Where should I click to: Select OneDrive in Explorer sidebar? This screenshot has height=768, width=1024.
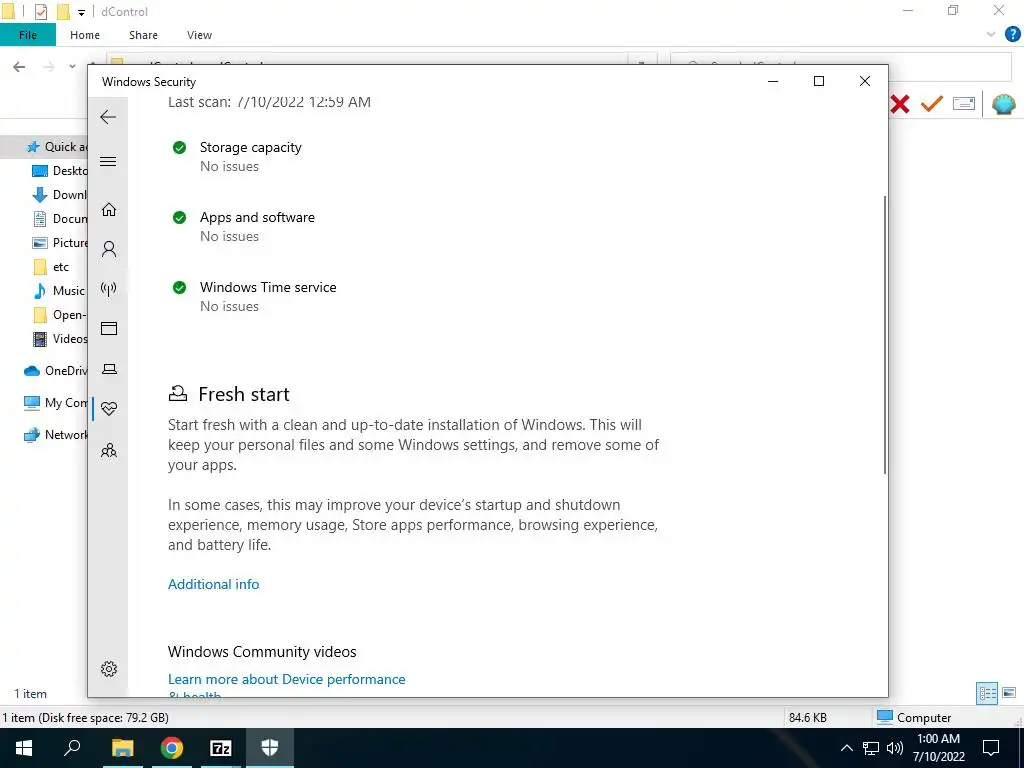click(x=56, y=371)
